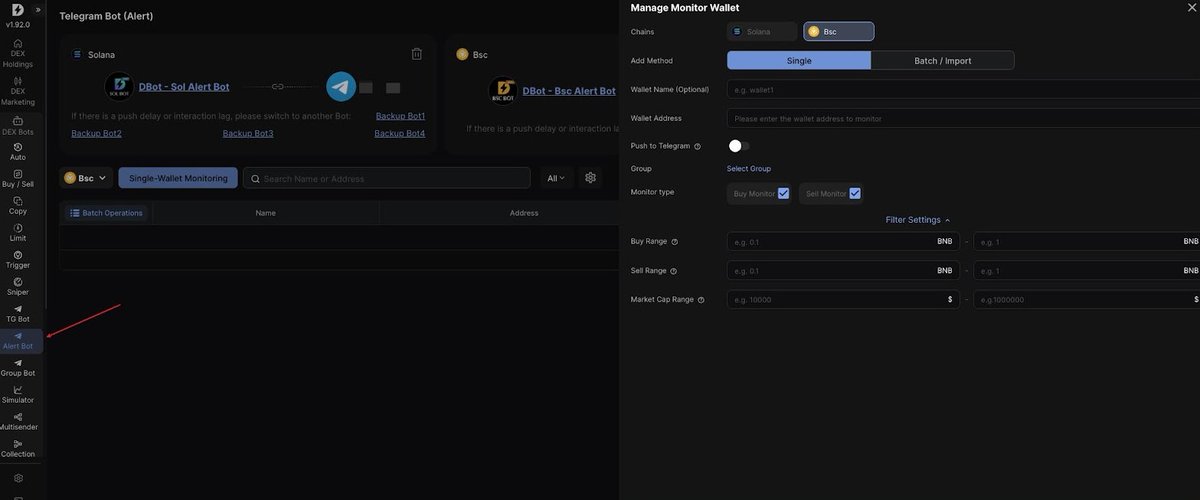
Task: Collapse sidebar with double-chevron icon
Action: point(38,9)
